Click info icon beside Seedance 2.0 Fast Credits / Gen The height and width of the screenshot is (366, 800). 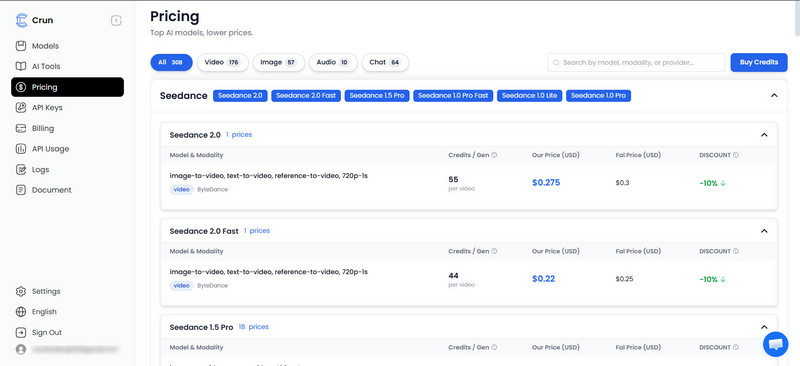tap(494, 251)
